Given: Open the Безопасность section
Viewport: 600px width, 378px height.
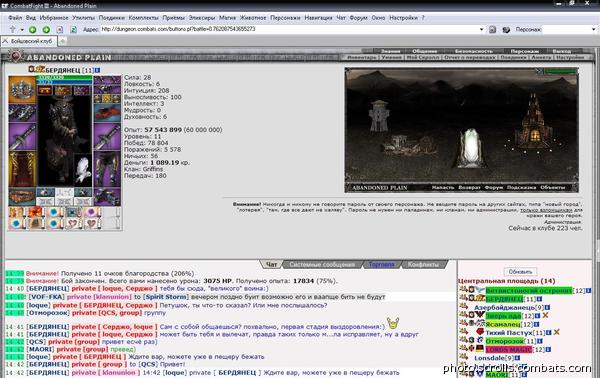Looking at the screenshot, I should point(474,51).
